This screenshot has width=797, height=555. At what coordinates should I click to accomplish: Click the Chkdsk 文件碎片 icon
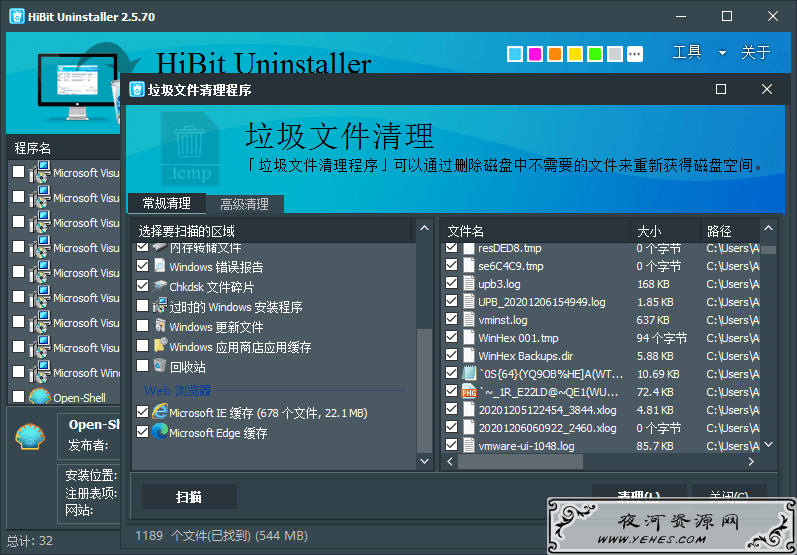pos(160,286)
